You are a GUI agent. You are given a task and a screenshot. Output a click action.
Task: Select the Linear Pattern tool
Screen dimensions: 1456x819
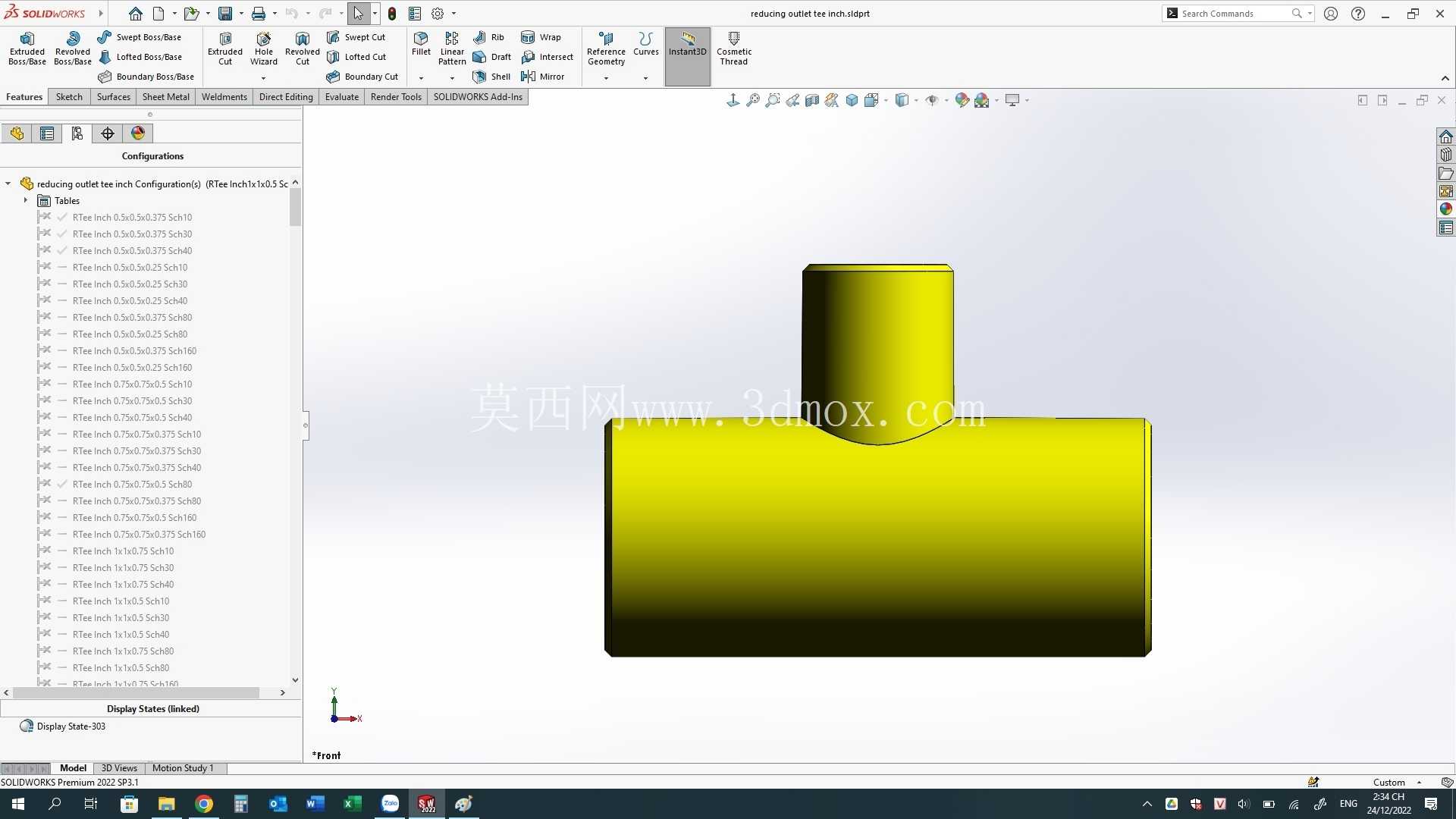[x=452, y=49]
